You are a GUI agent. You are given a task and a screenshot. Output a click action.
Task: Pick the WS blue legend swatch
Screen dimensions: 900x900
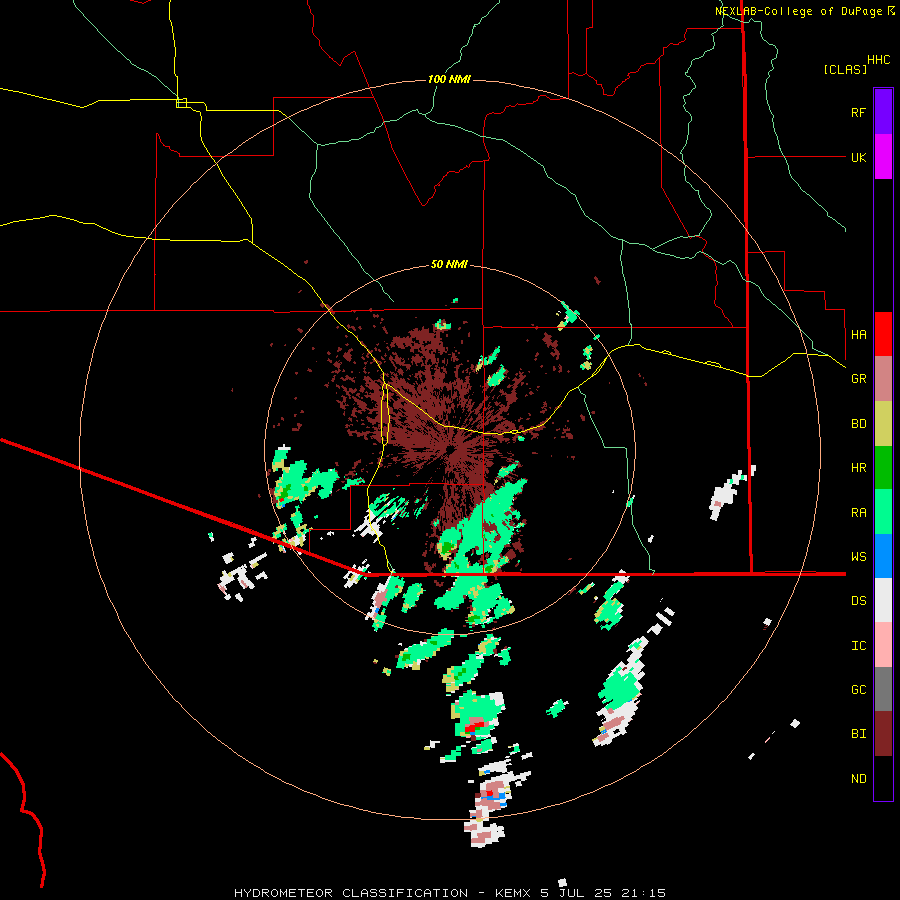[x=883, y=556]
